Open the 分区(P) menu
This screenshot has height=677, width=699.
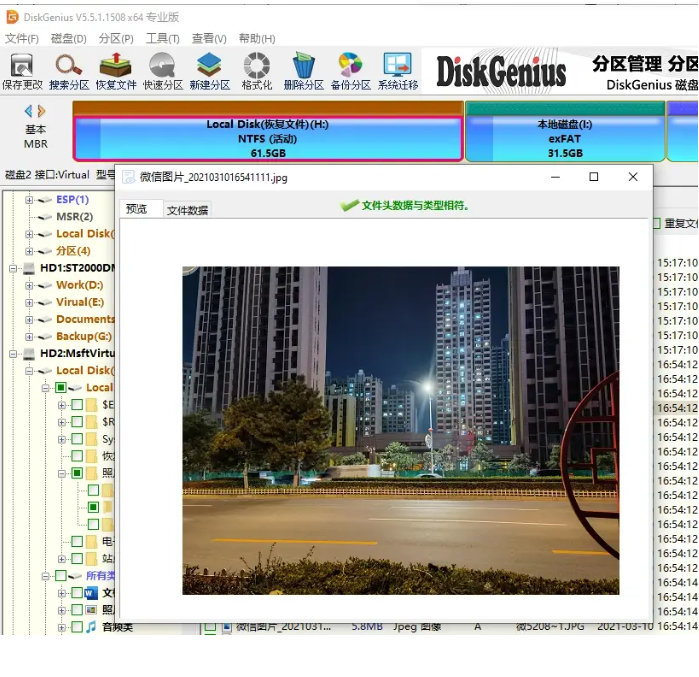[x=116, y=38]
